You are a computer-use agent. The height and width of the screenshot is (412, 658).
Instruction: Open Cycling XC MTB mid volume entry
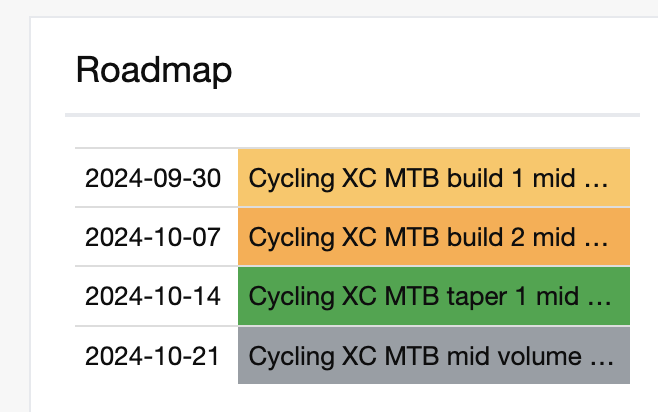[434, 356]
